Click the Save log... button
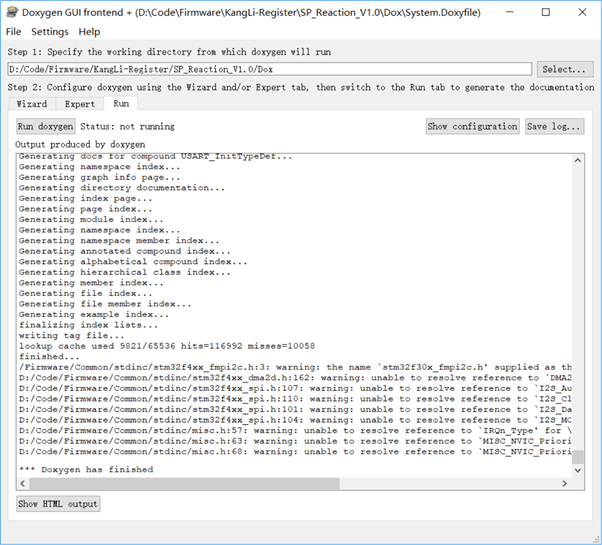Screen dimensions: 602x545 [x=554, y=126]
